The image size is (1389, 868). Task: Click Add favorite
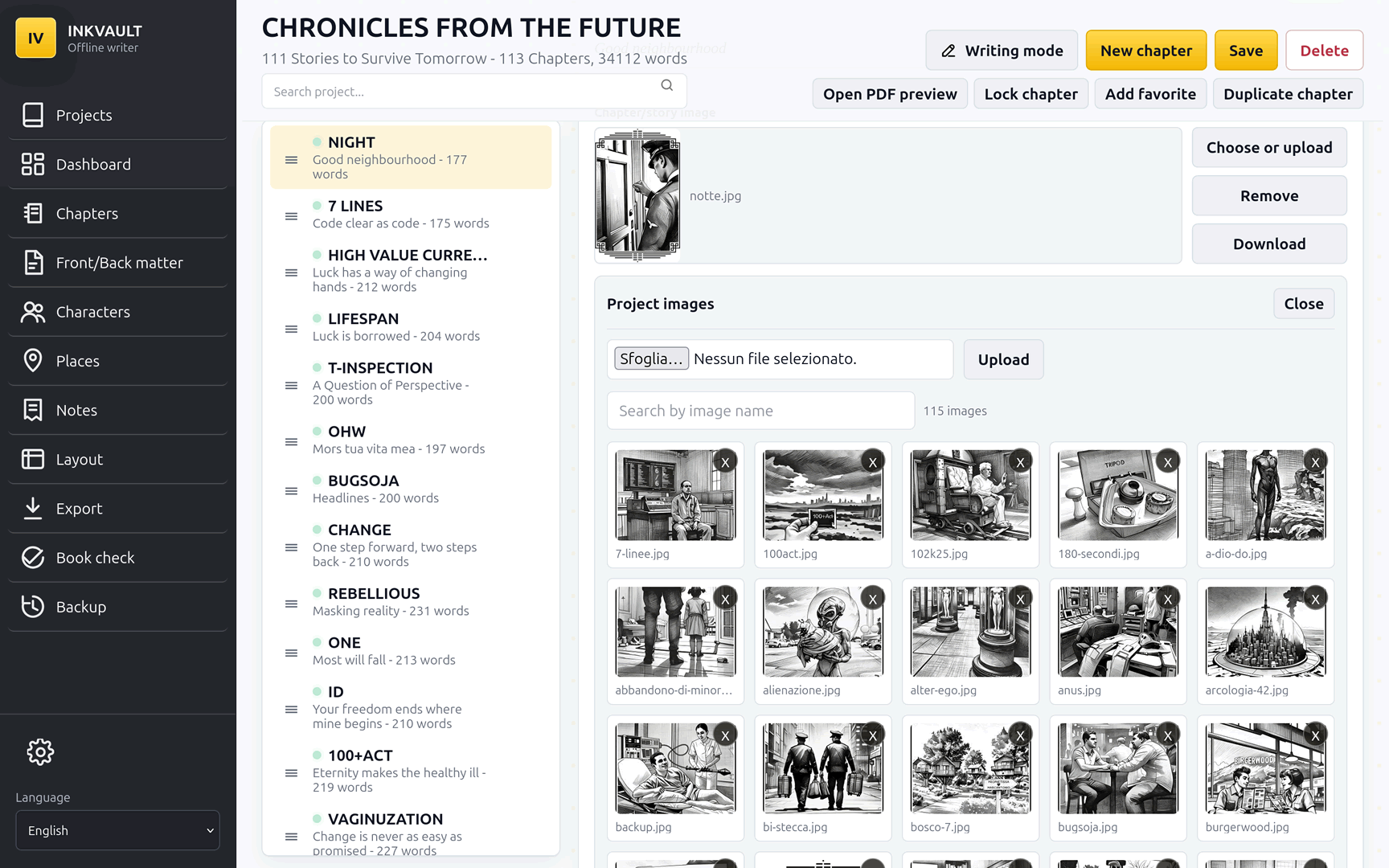(1150, 94)
